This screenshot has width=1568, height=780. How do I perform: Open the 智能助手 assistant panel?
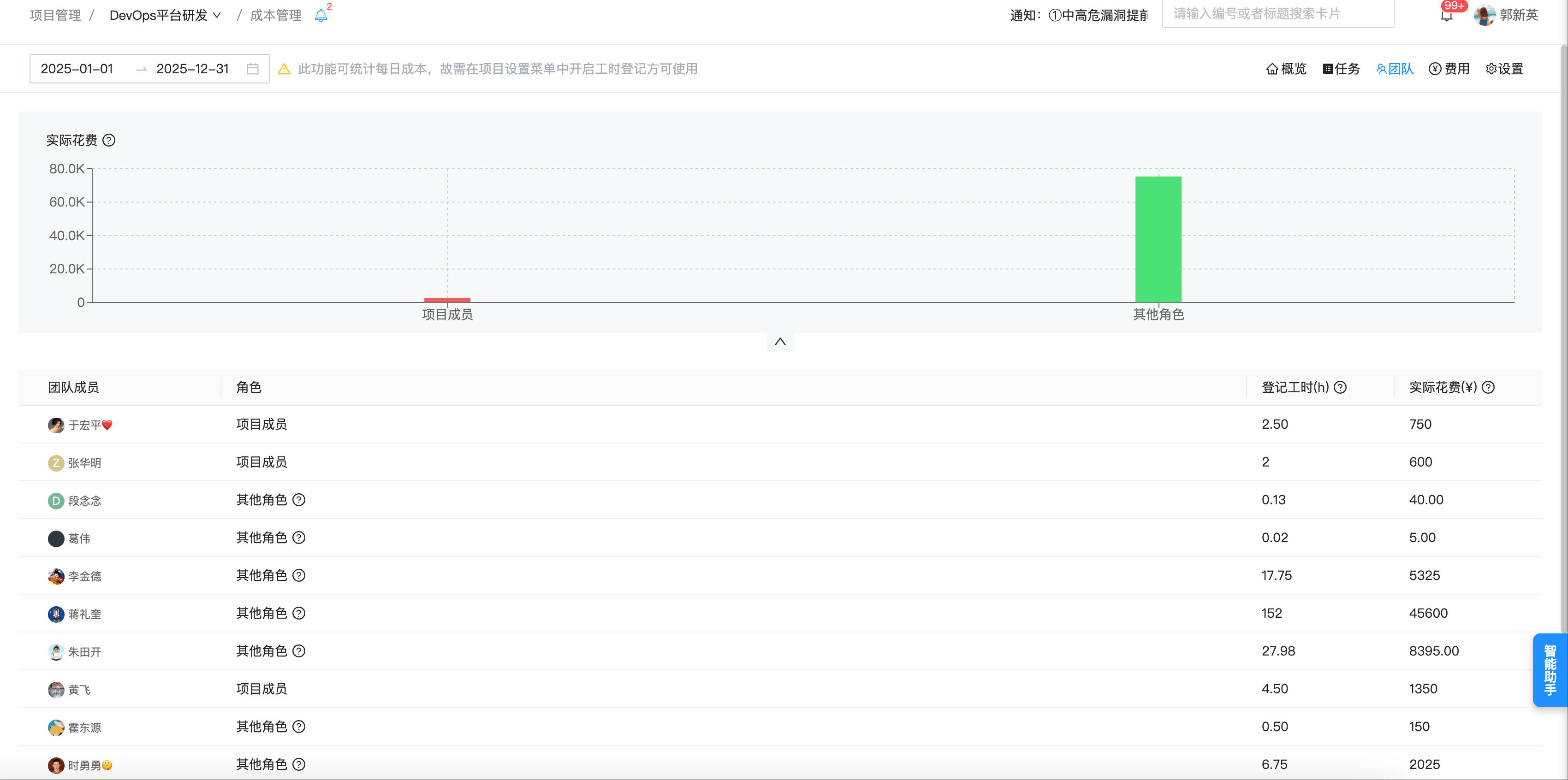click(1551, 670)
